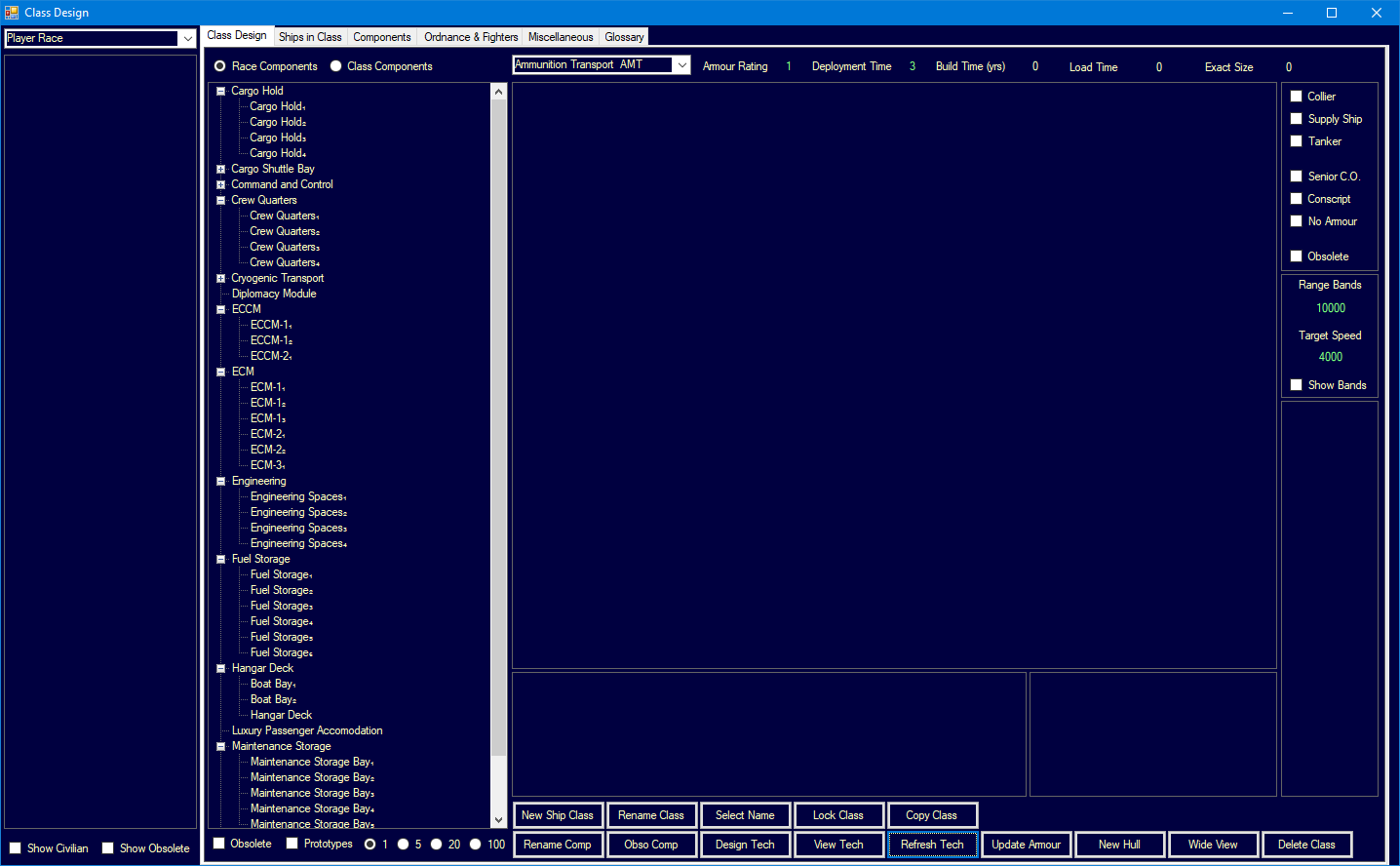Image resolution: width=1400 pixels, height=866 pixels.
Task: Click the Obso Comp button
Action: click(x=651, y=845)
